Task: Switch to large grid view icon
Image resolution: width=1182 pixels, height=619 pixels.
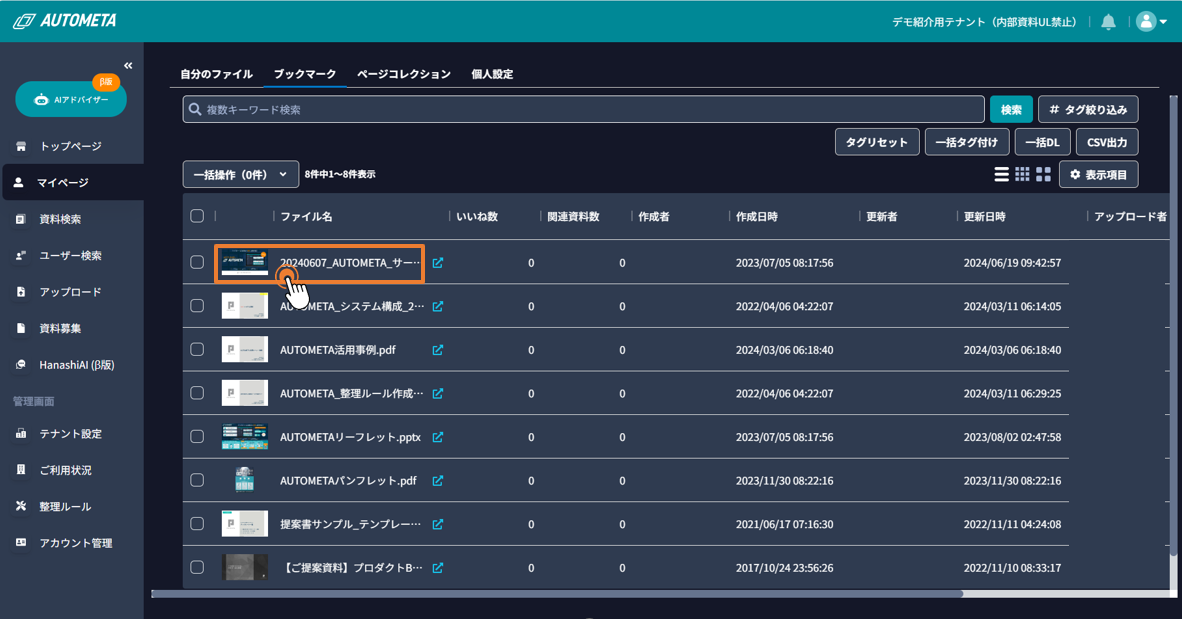Action: [x=1043, y=175]
